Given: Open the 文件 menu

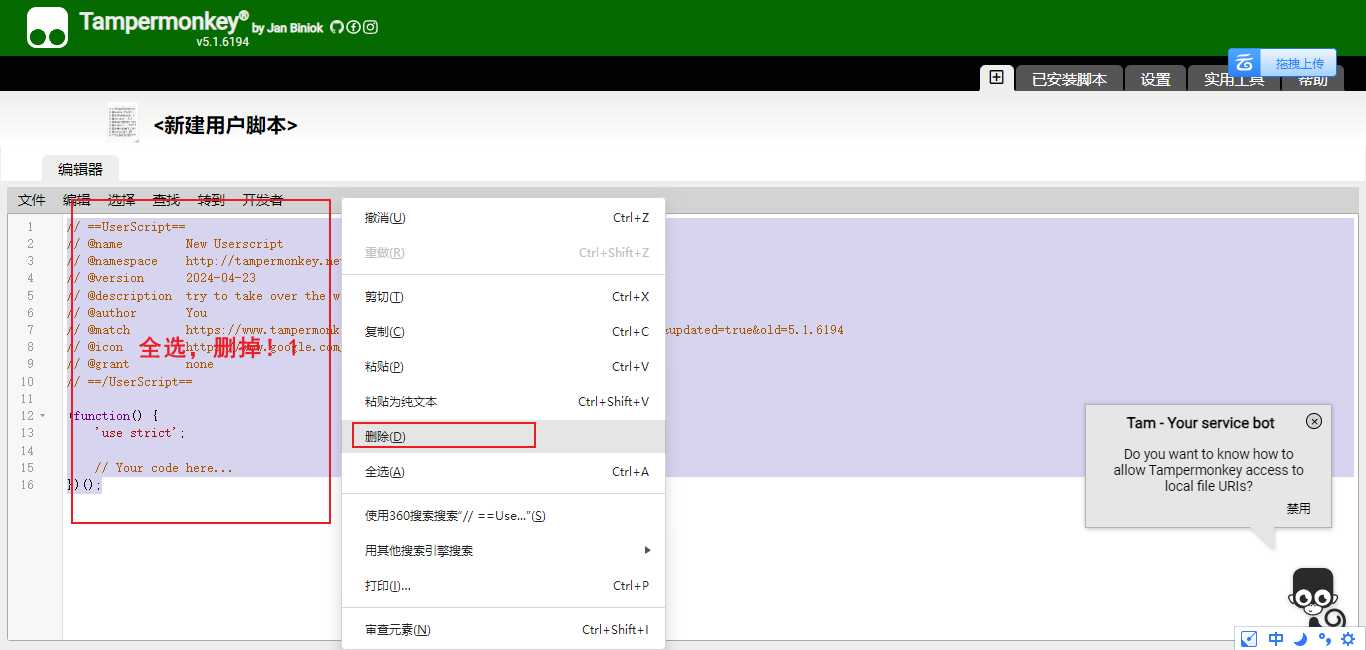Looking at the screenshot, I should [x=32, y=200].
